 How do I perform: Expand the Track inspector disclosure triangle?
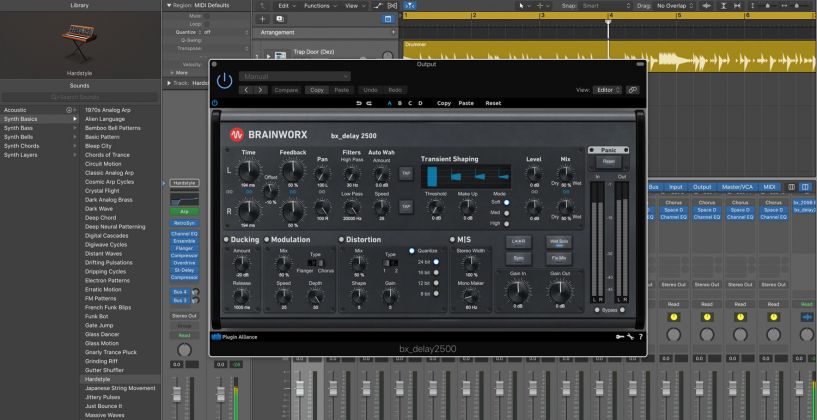click(169, 83)
